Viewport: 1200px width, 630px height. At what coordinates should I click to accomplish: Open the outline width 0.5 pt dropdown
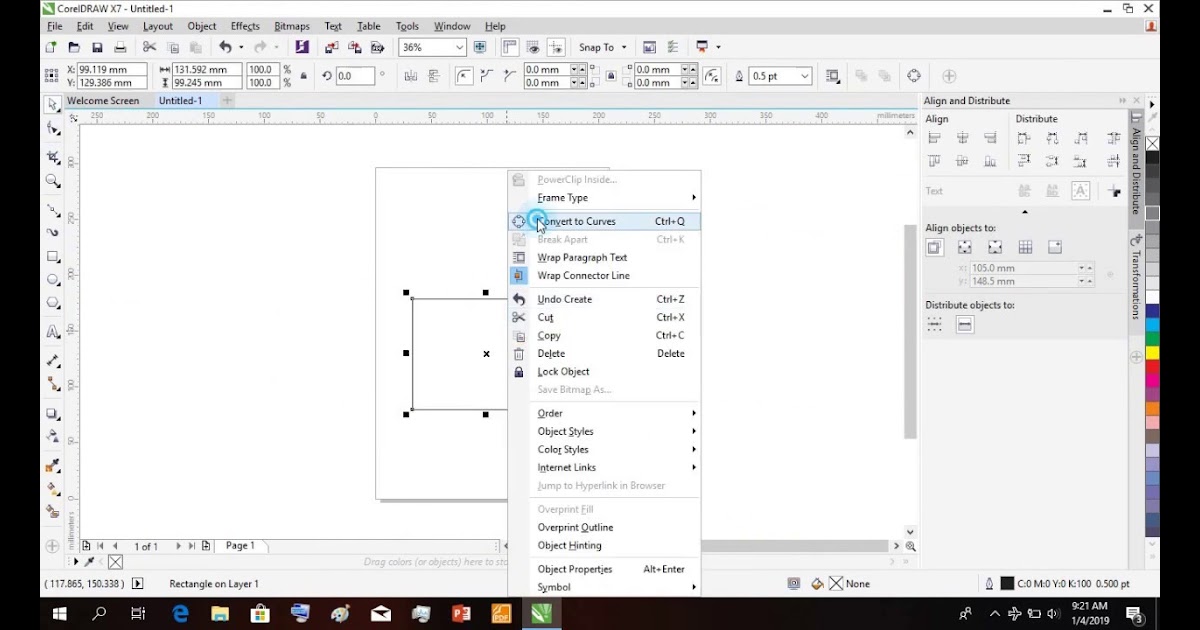(x=803, y=76)
